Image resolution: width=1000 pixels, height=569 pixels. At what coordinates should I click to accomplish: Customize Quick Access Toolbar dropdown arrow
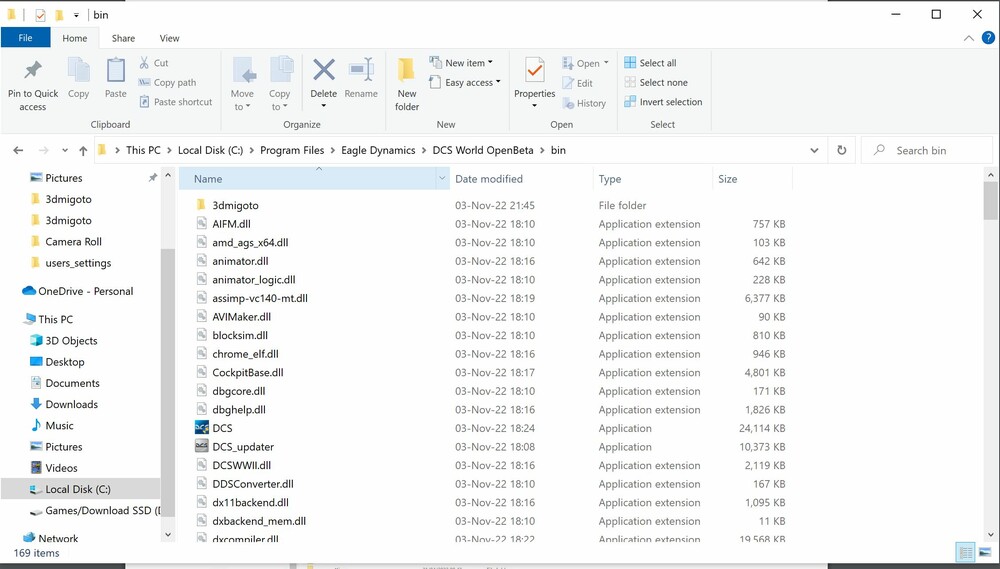[76, 15]
